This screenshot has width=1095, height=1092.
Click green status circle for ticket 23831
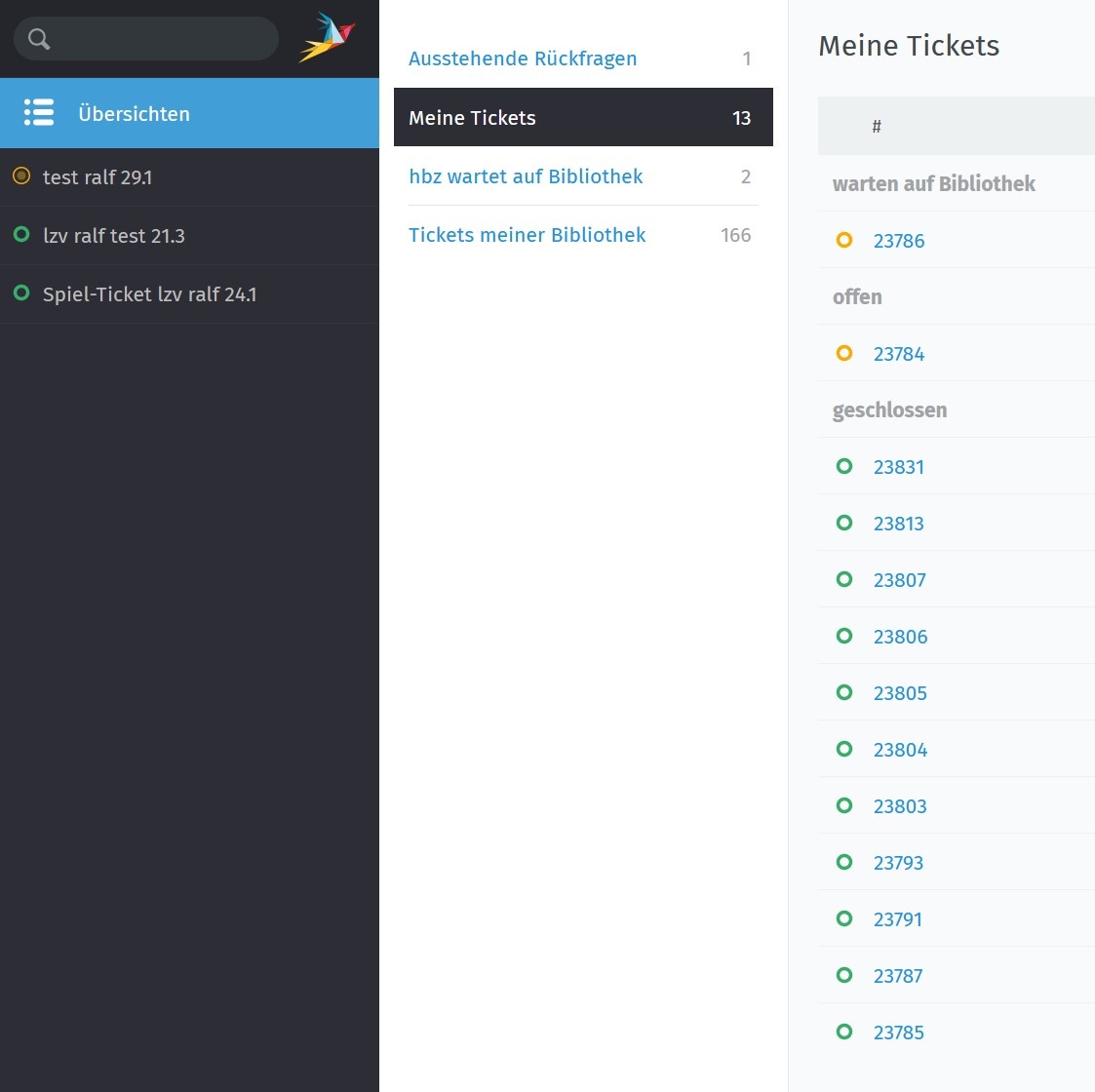844,466
